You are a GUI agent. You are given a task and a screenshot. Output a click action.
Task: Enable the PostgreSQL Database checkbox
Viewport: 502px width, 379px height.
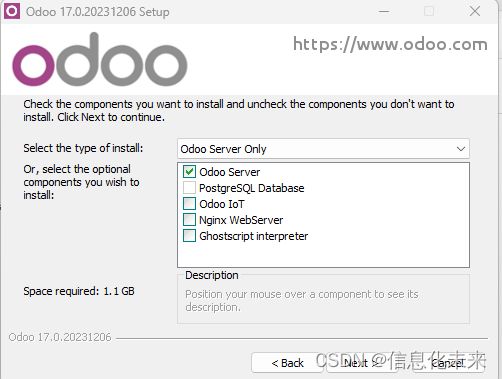[189, 188]
